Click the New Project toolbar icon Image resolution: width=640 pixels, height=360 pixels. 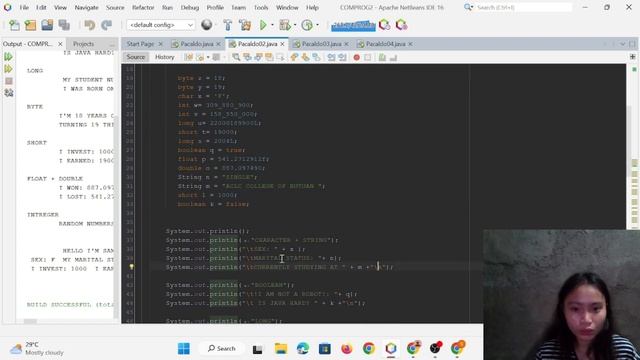tap(31, 25)
